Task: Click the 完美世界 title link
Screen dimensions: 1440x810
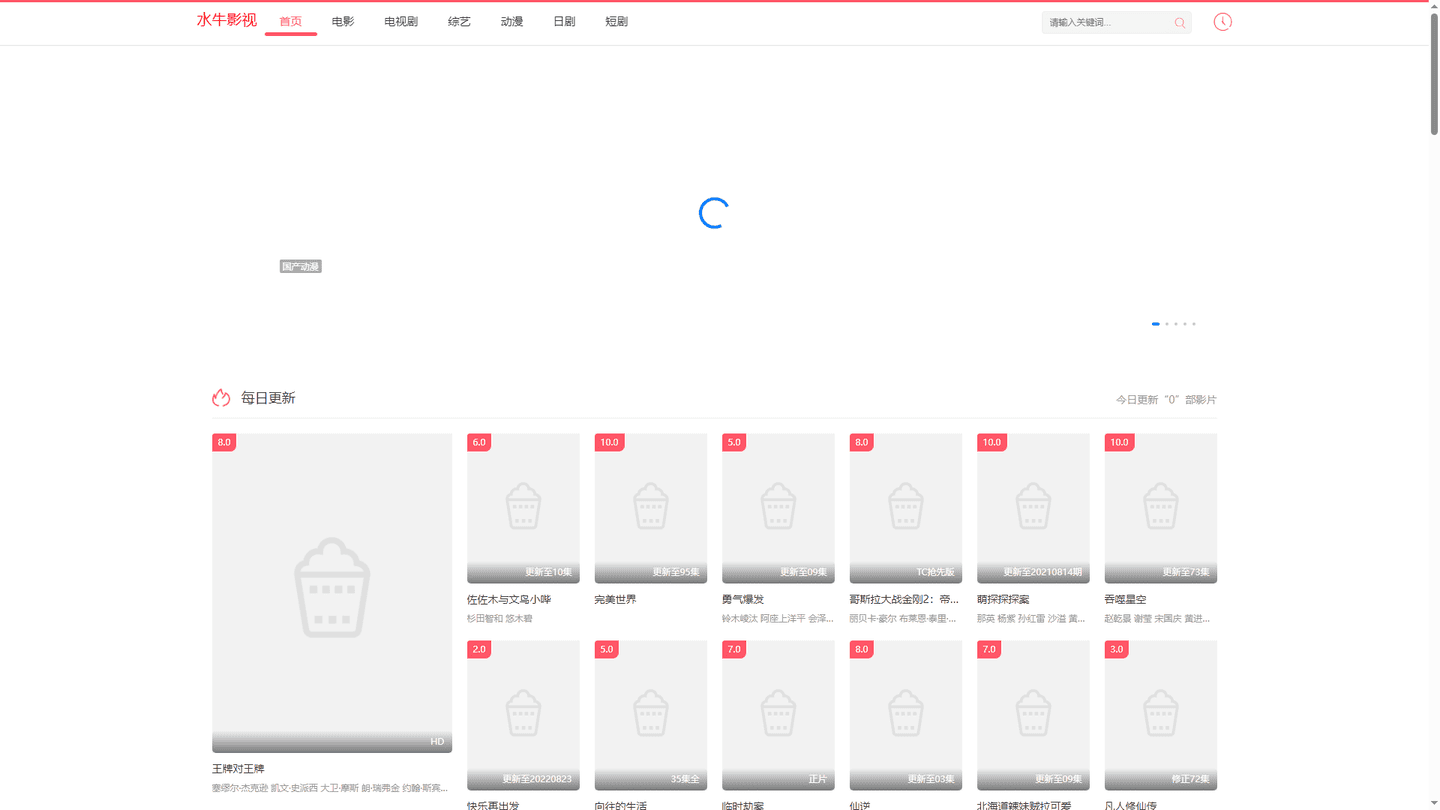Action: pyautogui.click(x=615, y=600)
